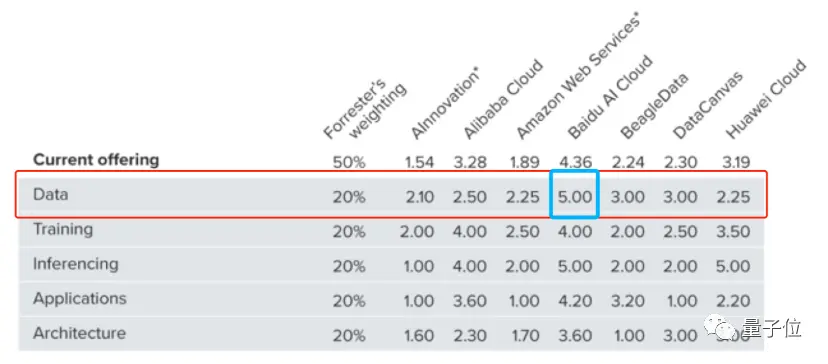The height and width of the screenshot is (364, 828).
Task: Click the Inferencing row label
Action: tap(76, 264)
